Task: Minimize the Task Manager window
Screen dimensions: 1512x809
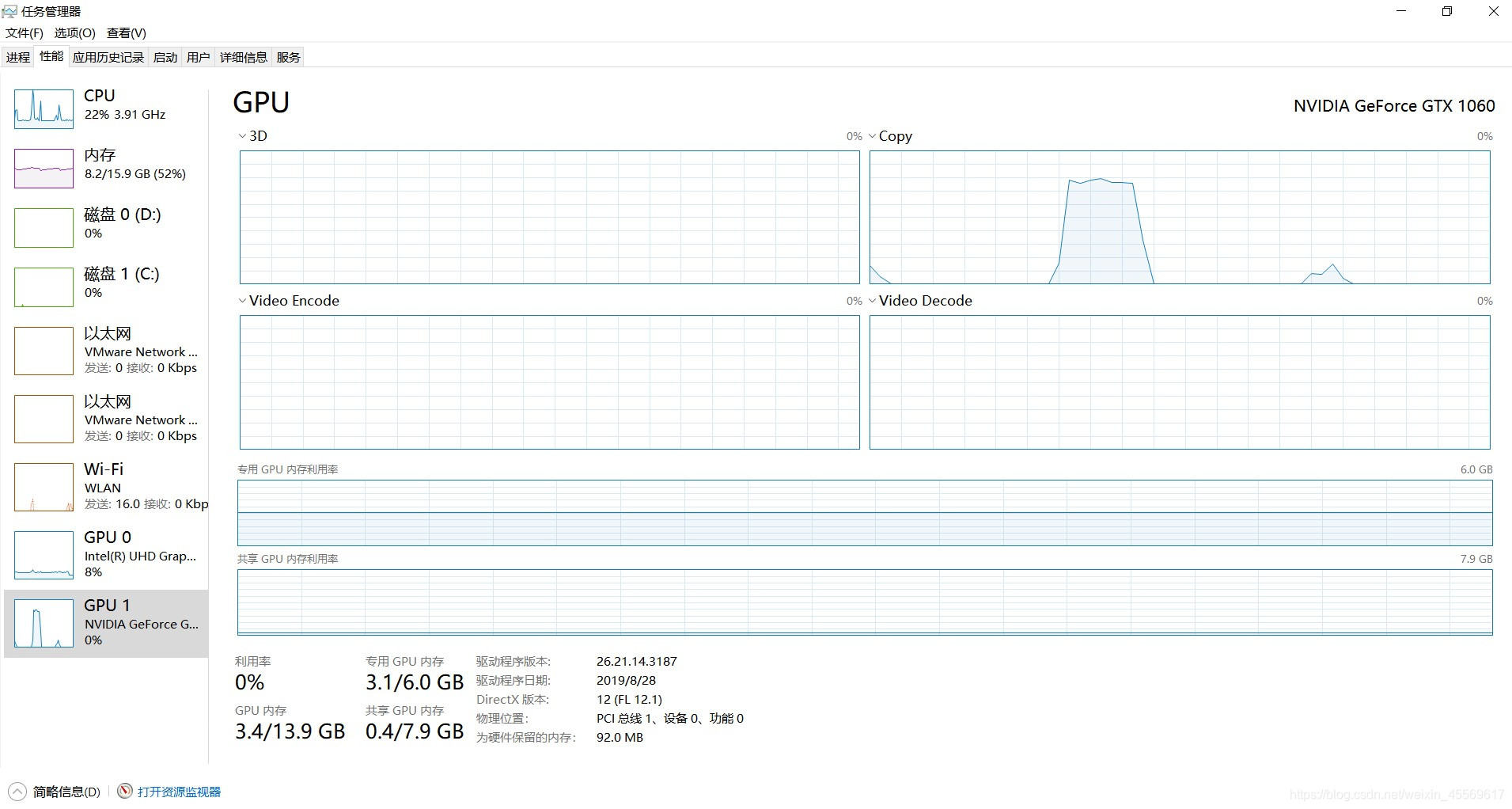Action: [x=1401, y=11]
